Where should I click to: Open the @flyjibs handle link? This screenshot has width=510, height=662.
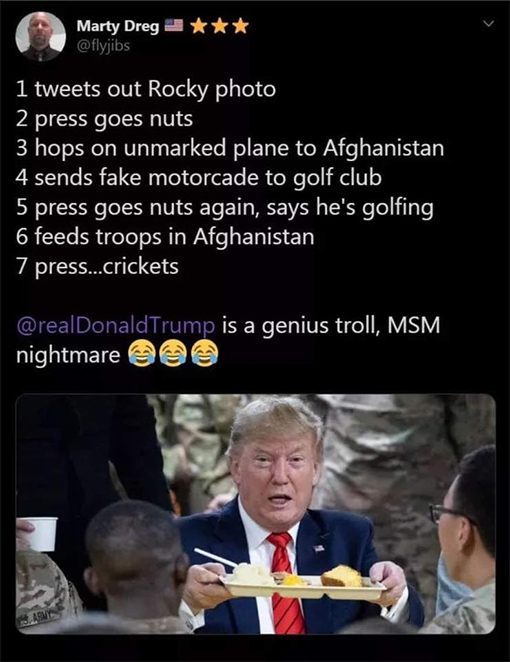(103, 45)
